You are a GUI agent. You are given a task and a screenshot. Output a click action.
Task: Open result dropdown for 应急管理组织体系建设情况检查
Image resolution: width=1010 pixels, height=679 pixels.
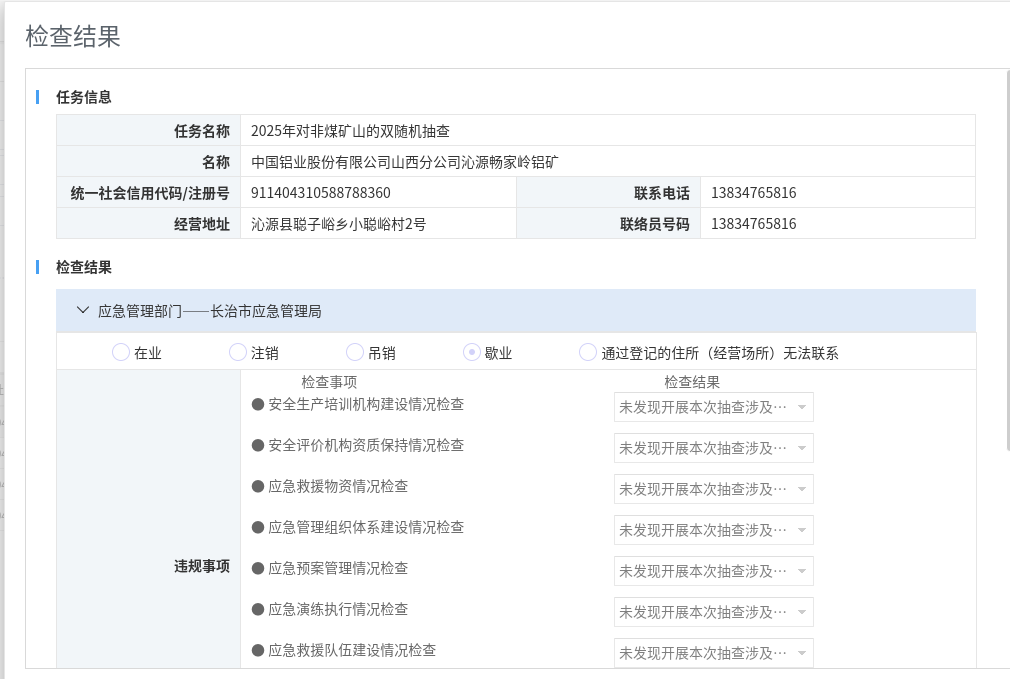pyautogui.click(x=713, y=530)
